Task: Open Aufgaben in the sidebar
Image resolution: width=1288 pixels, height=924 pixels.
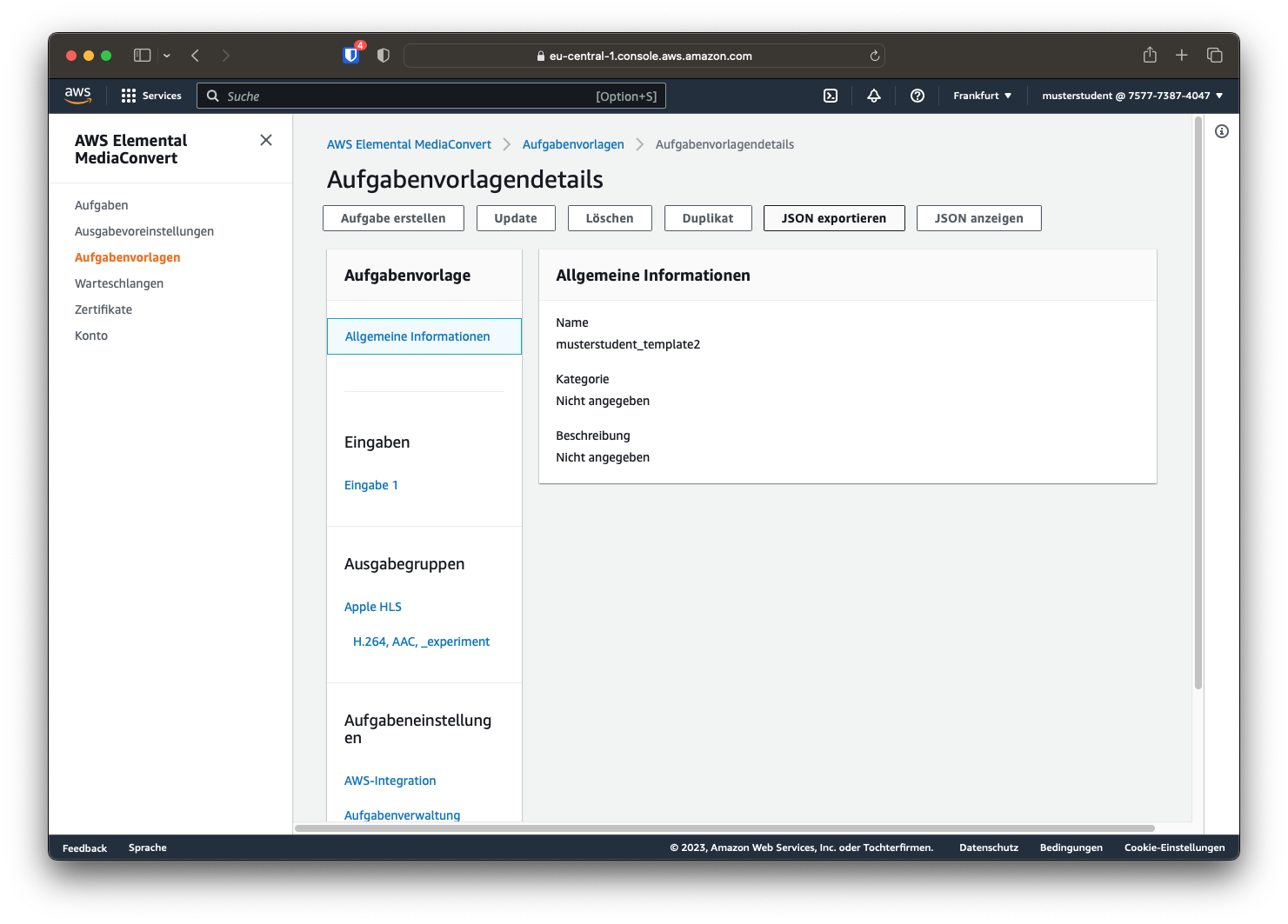Action: [x=102, y=205]
